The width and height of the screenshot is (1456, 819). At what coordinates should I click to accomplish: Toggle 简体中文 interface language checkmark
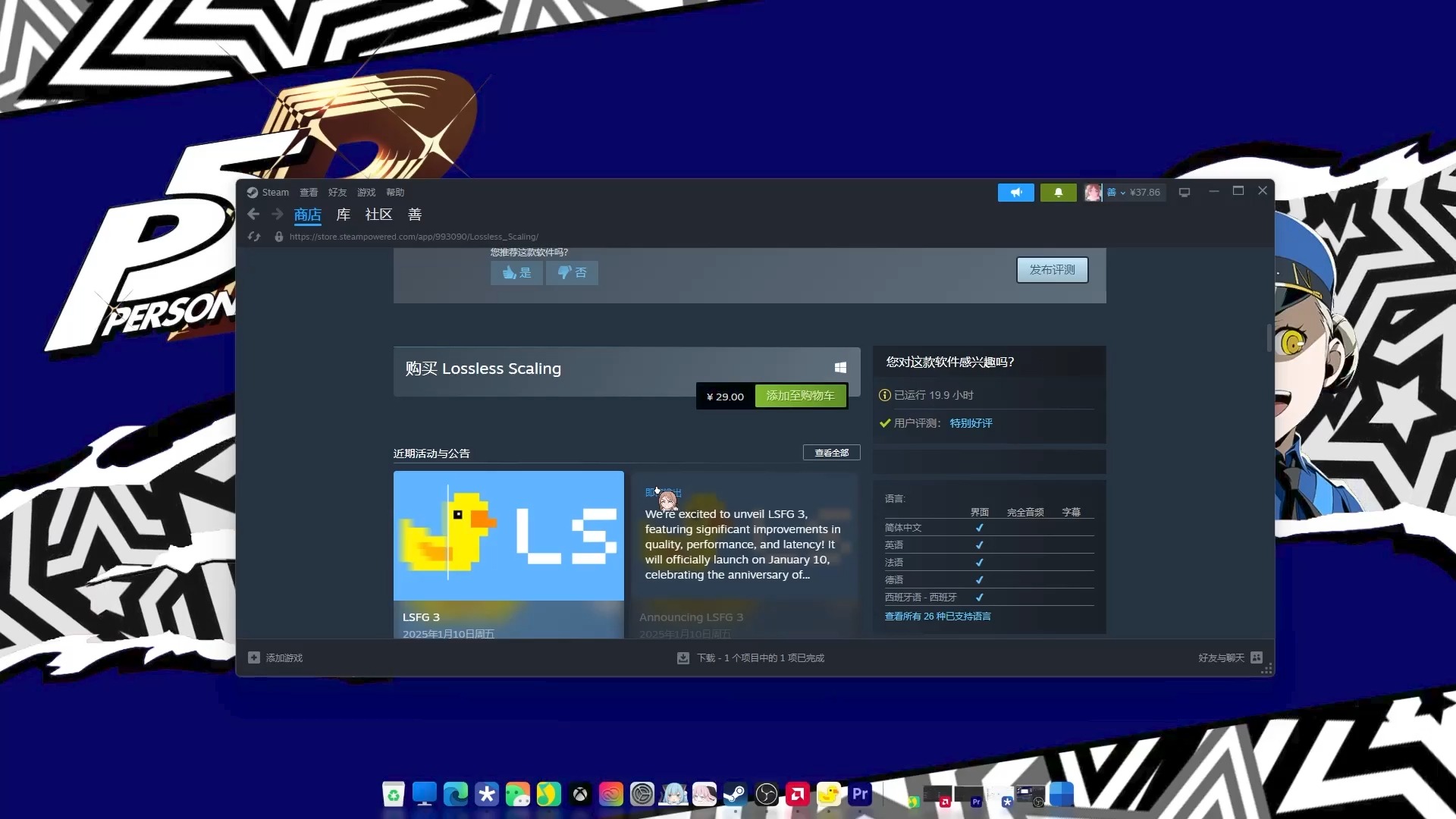pos(978,527)
